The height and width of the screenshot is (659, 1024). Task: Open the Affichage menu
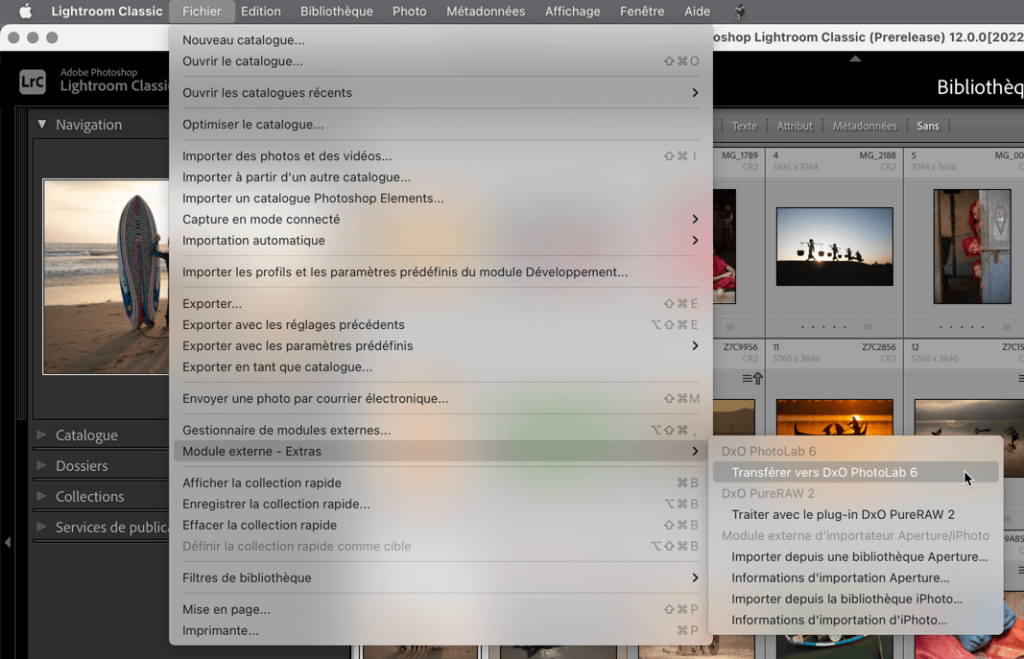(x=573, y=11)
